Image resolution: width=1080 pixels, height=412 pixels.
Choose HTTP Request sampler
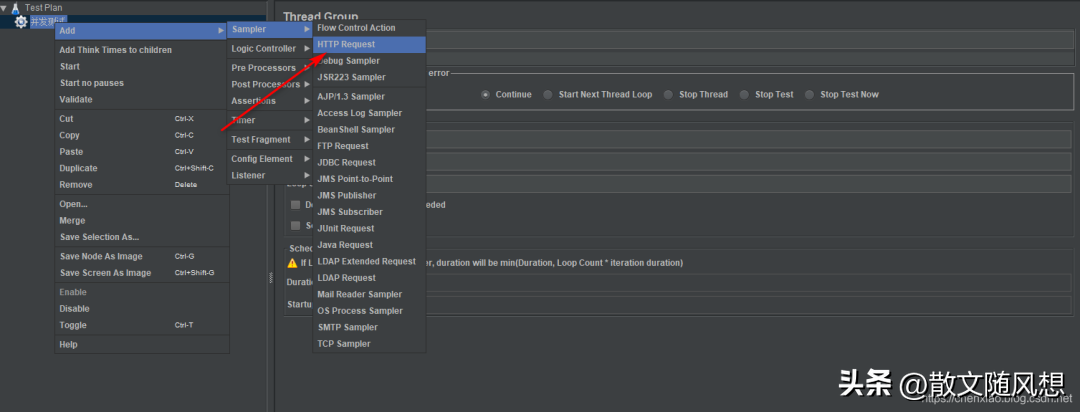[x=369, y=44]
